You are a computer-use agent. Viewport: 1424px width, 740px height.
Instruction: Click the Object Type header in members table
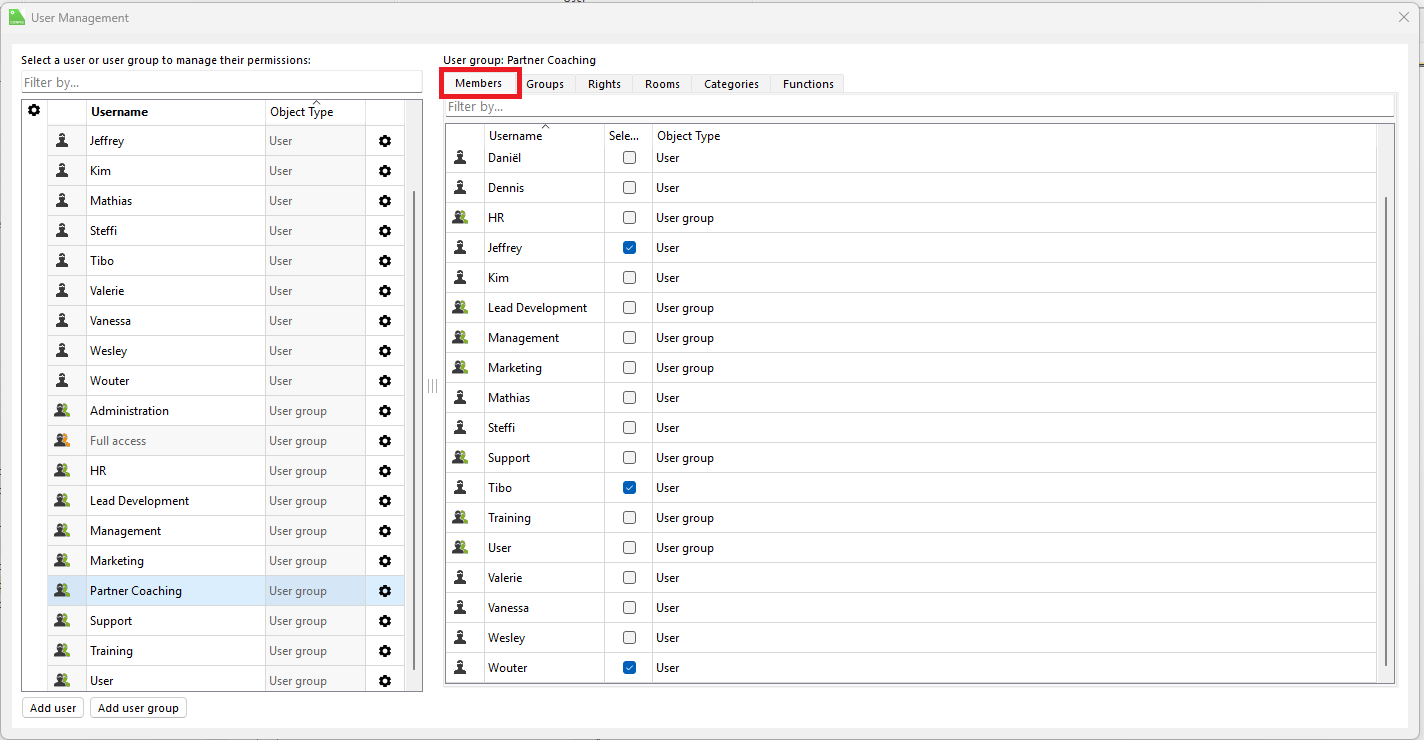[688, 136]
